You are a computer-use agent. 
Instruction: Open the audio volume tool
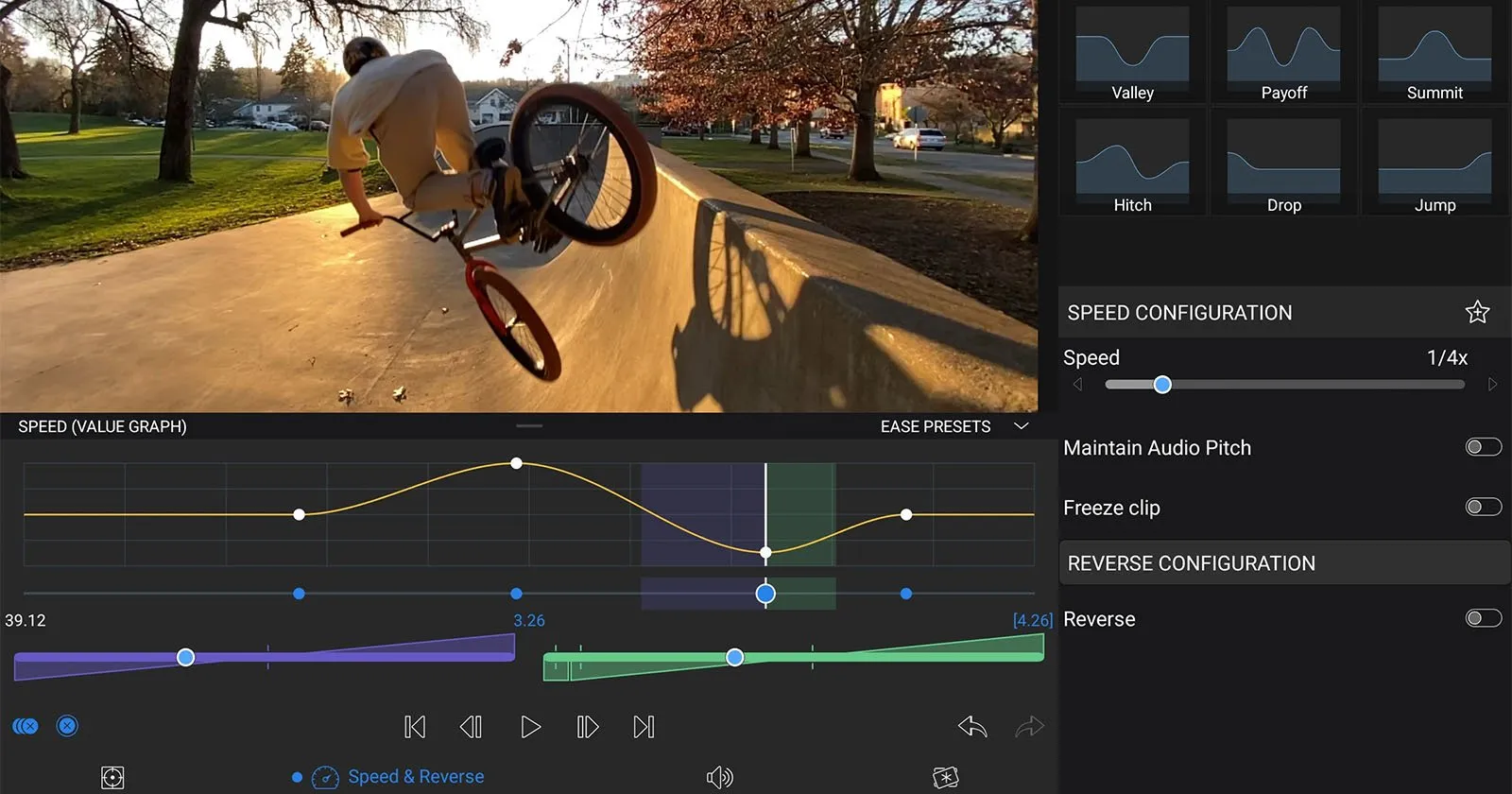(x=719, y=777)
